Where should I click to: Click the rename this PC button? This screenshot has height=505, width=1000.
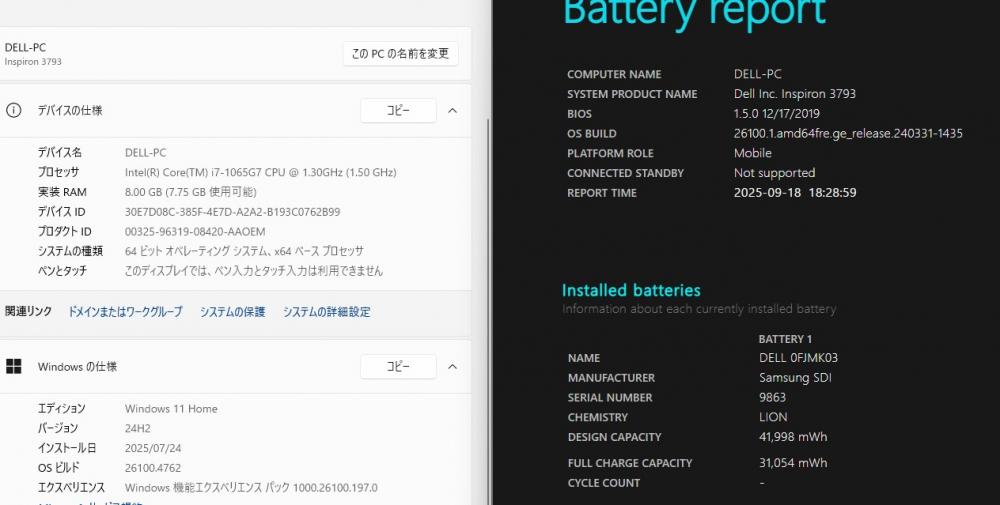pyautogui.click(x=401, y=54)
